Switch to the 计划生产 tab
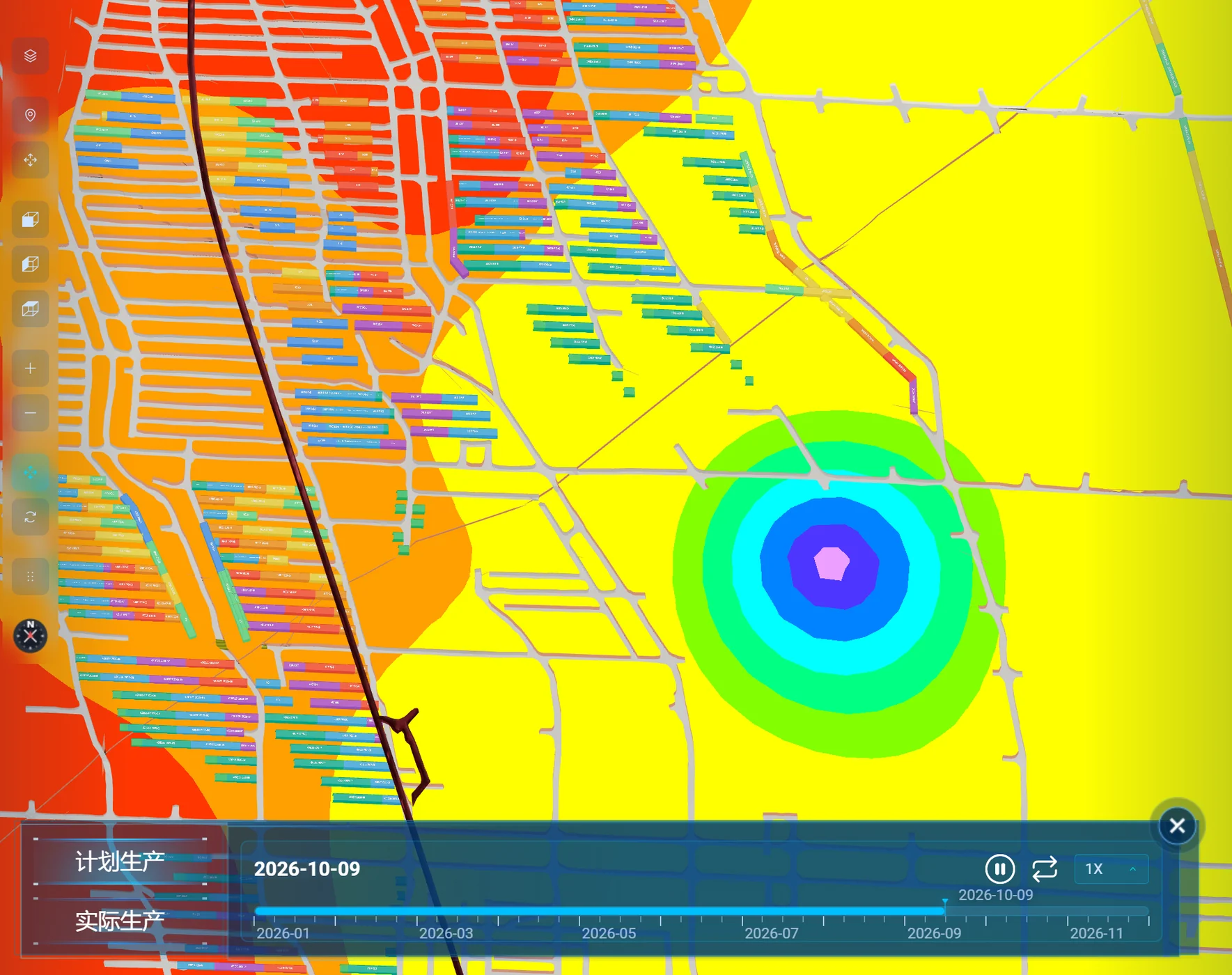 pos(120,862)
